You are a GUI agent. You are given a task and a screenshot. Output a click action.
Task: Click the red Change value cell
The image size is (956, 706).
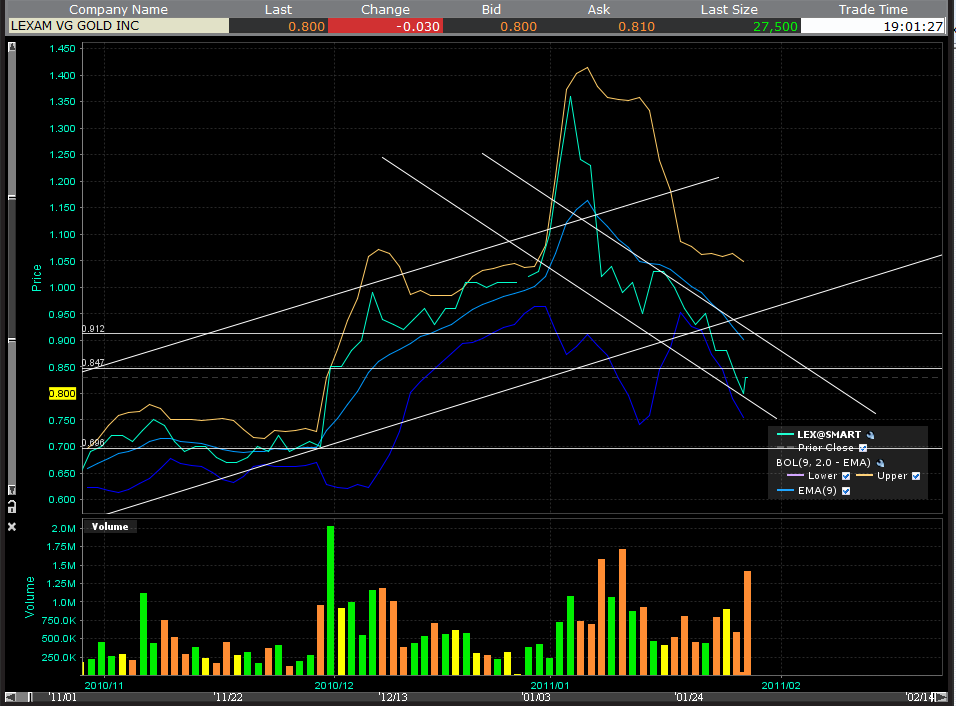(385, 26)
